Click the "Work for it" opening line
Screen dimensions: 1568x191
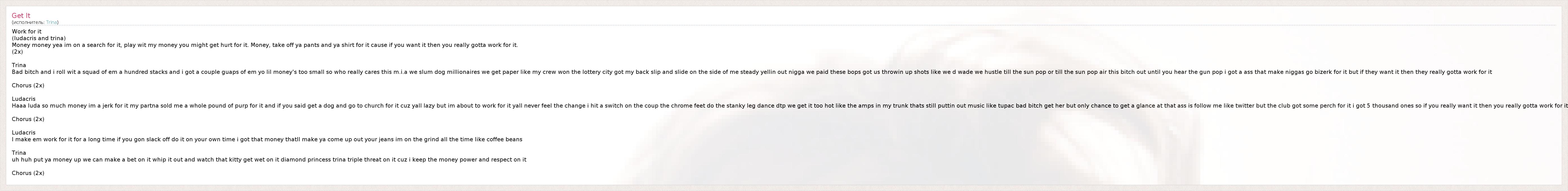[27, 31]
